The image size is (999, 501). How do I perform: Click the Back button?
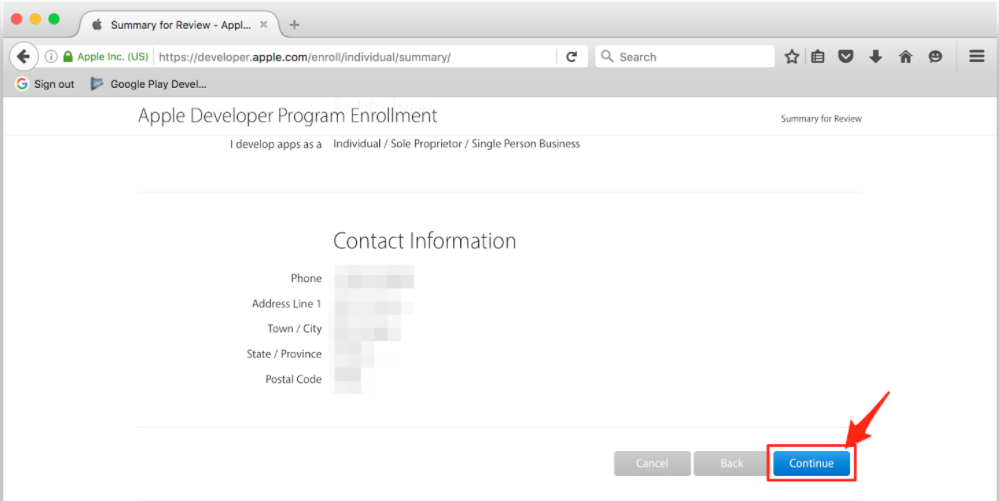(731, 463)
